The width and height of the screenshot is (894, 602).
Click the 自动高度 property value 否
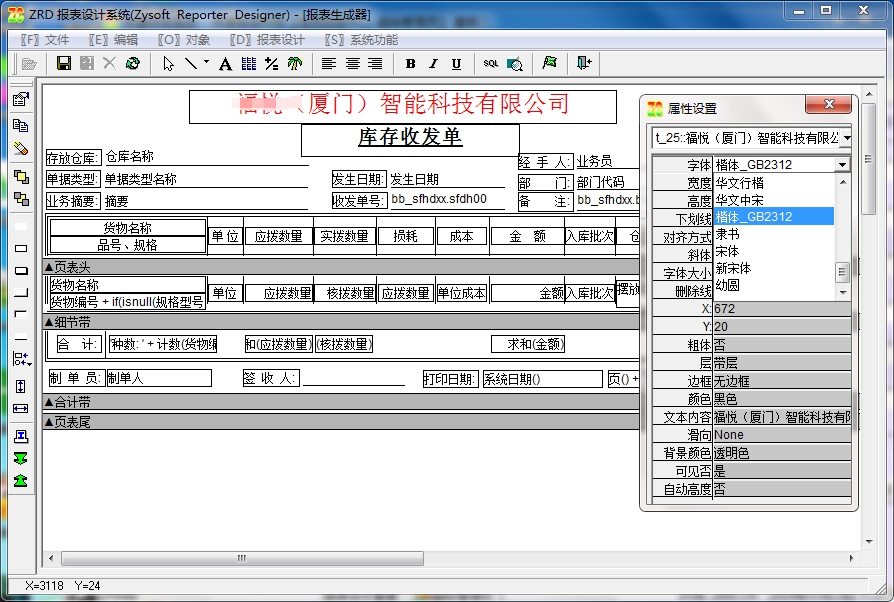pyautogui.click(x=782, y=489)
